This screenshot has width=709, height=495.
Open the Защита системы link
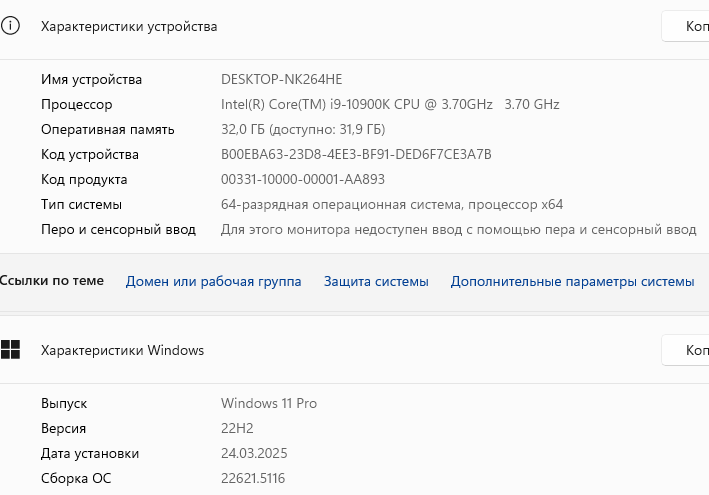[376, 281]
